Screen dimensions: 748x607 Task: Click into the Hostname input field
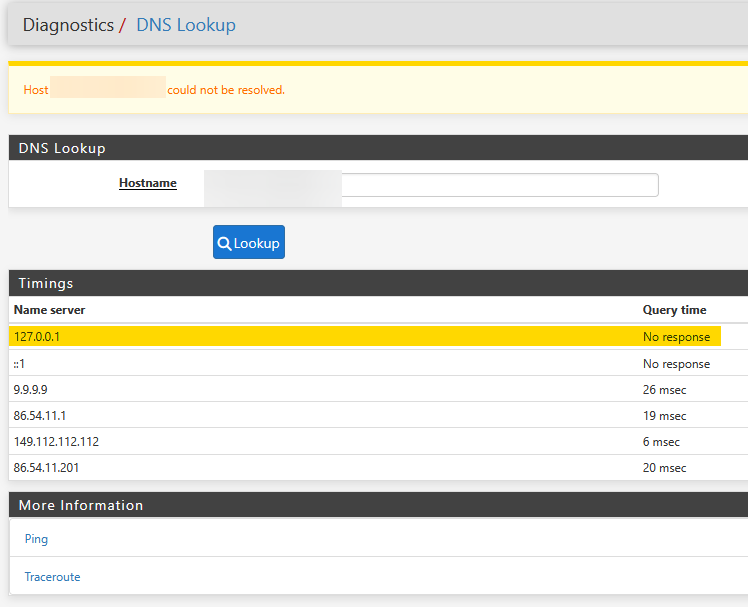[x=500, y=185]
